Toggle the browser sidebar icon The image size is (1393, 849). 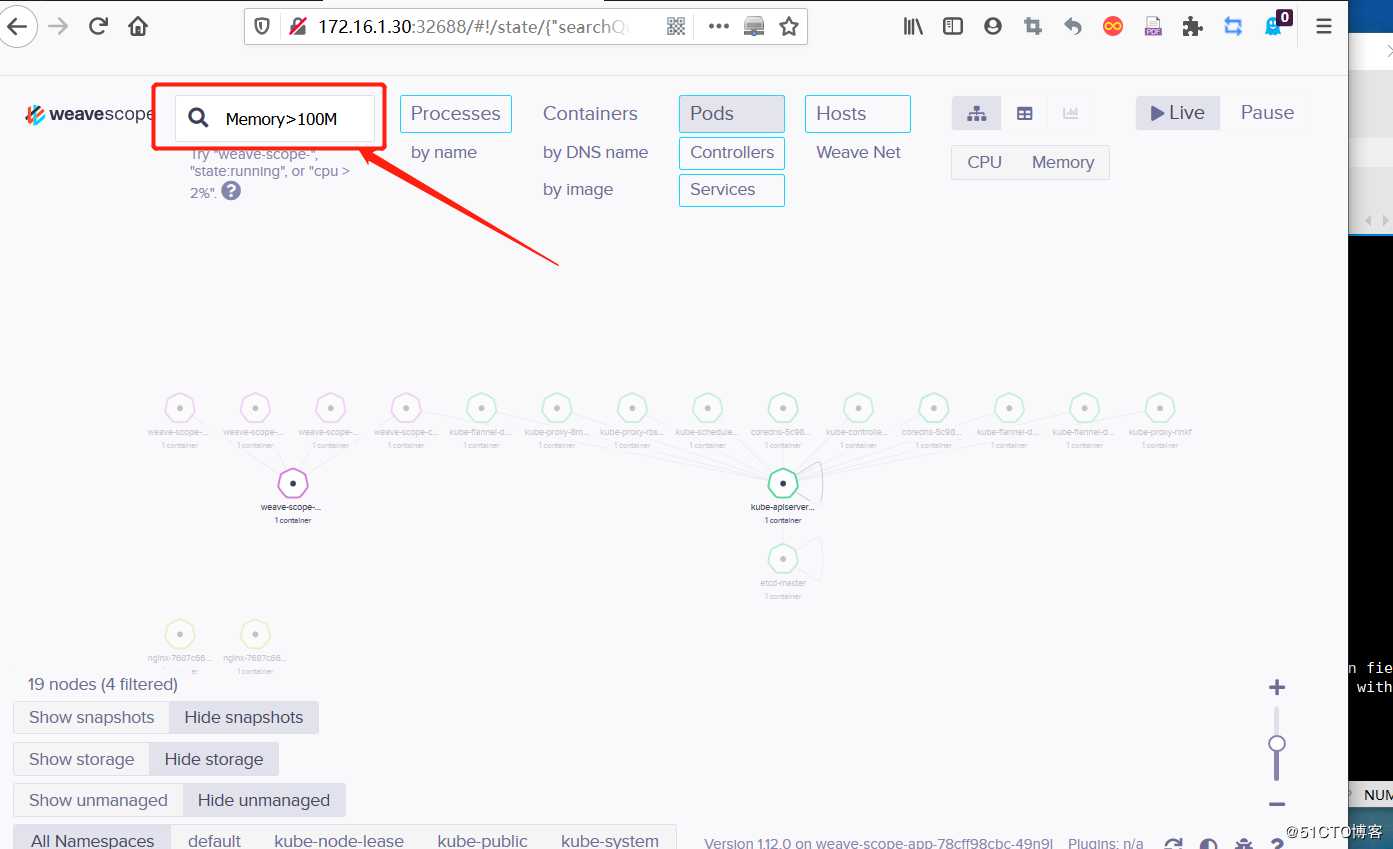coord(953,27)
